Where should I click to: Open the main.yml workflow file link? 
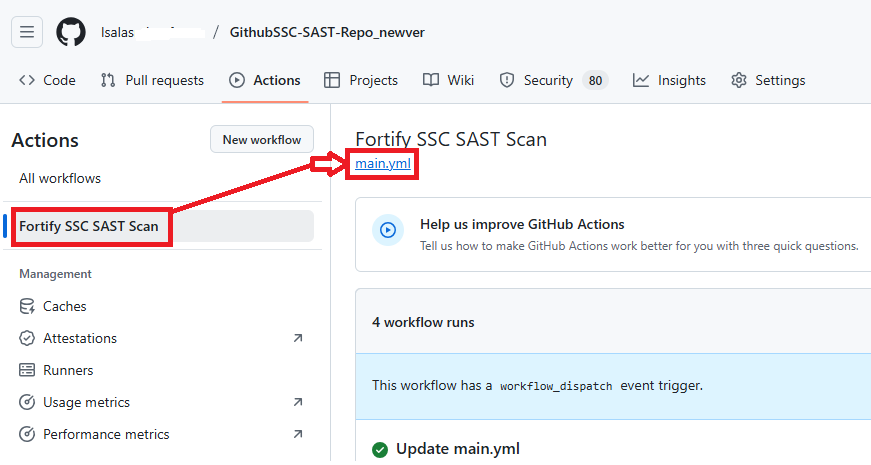pos(383,164)
